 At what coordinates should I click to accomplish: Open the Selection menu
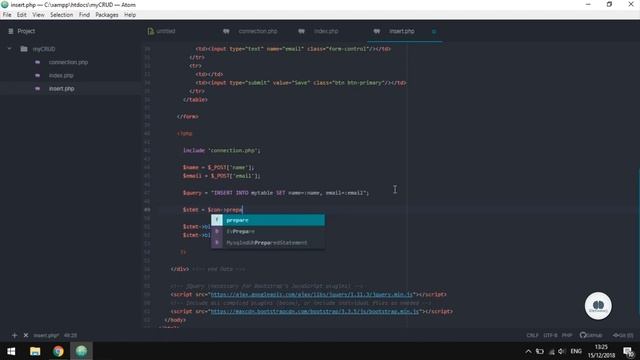click(x=62, y=15)
